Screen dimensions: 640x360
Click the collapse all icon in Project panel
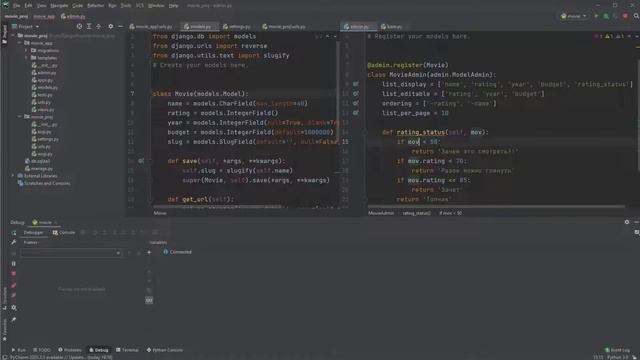pyautogui.click(x=98, y=27)
